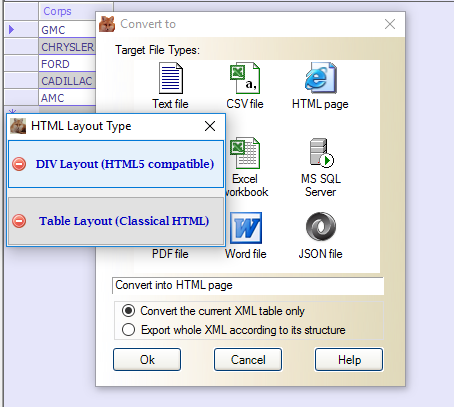This screenshot has width=454, height=407.
Task: Click the fox icon in HTML Layout Type title
Action: (18, 126)
